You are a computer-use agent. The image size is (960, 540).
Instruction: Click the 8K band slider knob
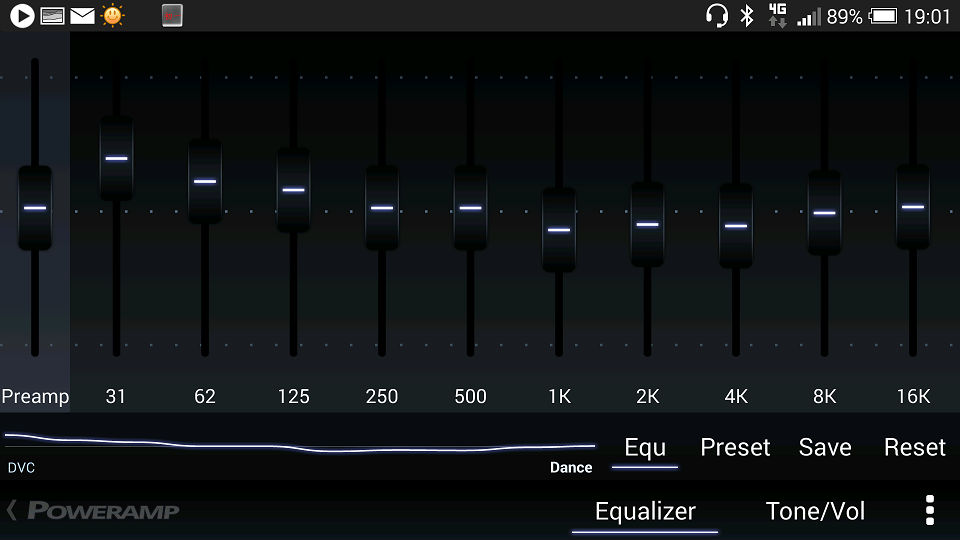point(825,213)
